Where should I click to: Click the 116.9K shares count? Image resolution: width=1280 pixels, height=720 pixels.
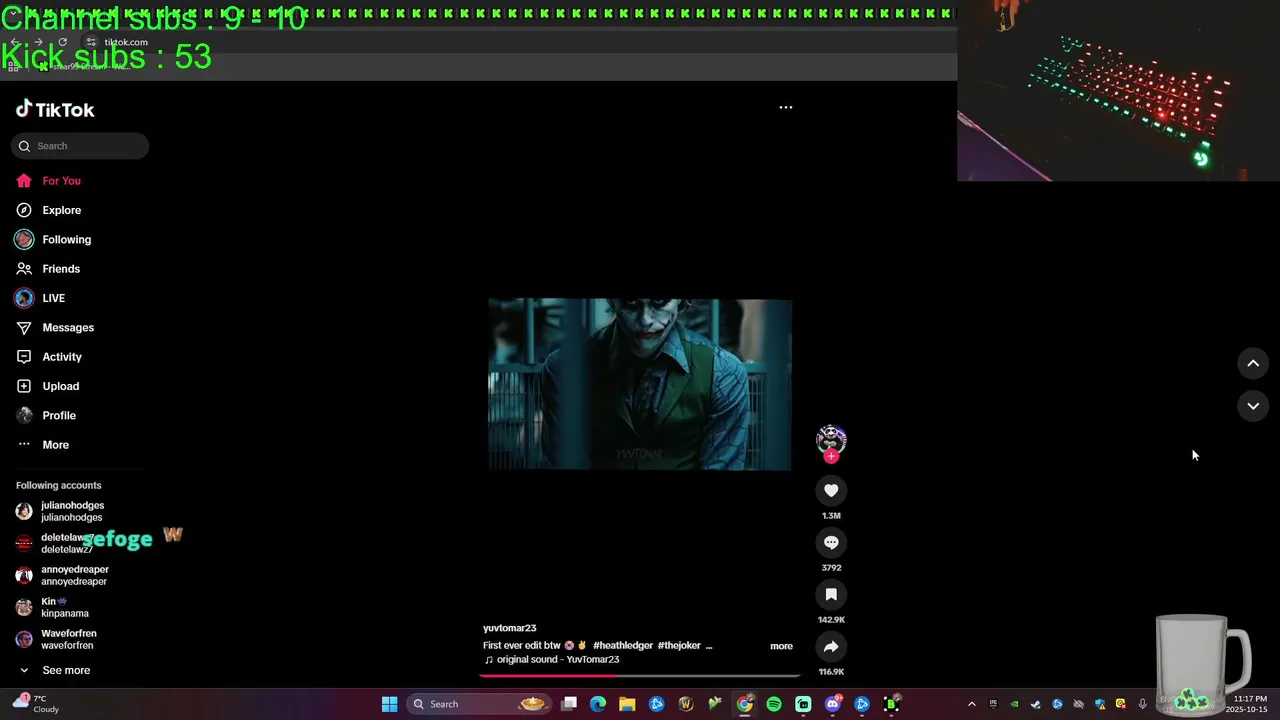point(831,672)
